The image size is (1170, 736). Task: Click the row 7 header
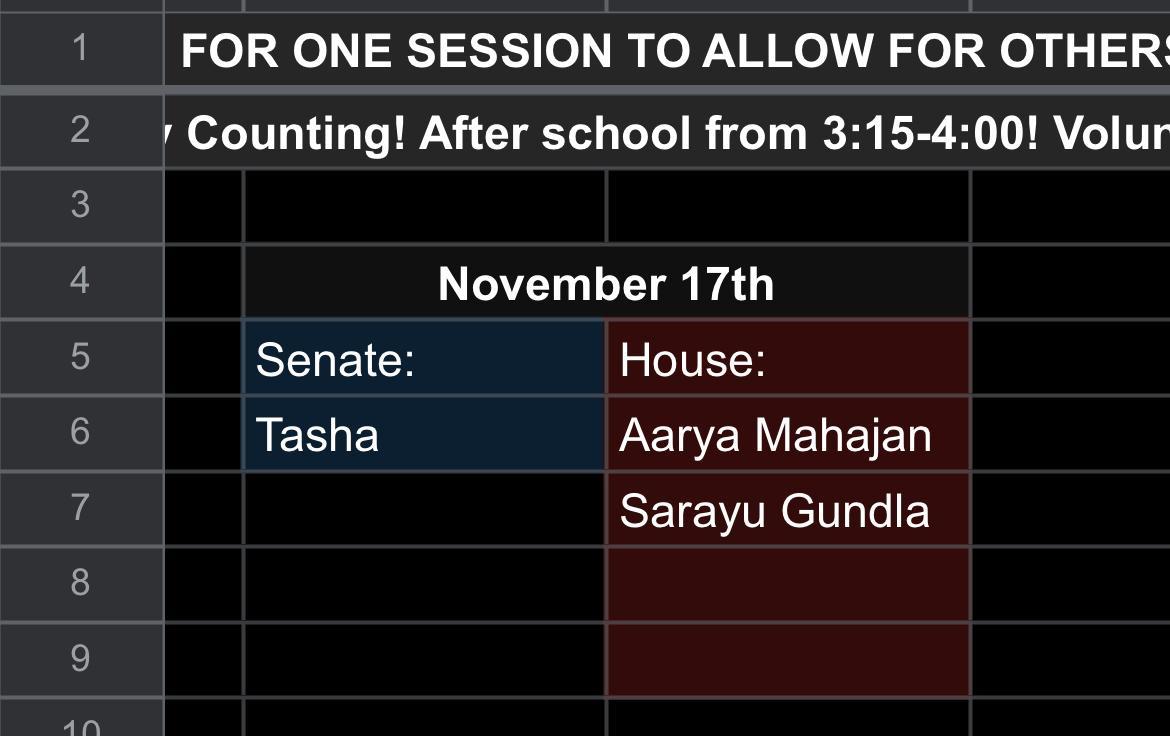(81, 508)
